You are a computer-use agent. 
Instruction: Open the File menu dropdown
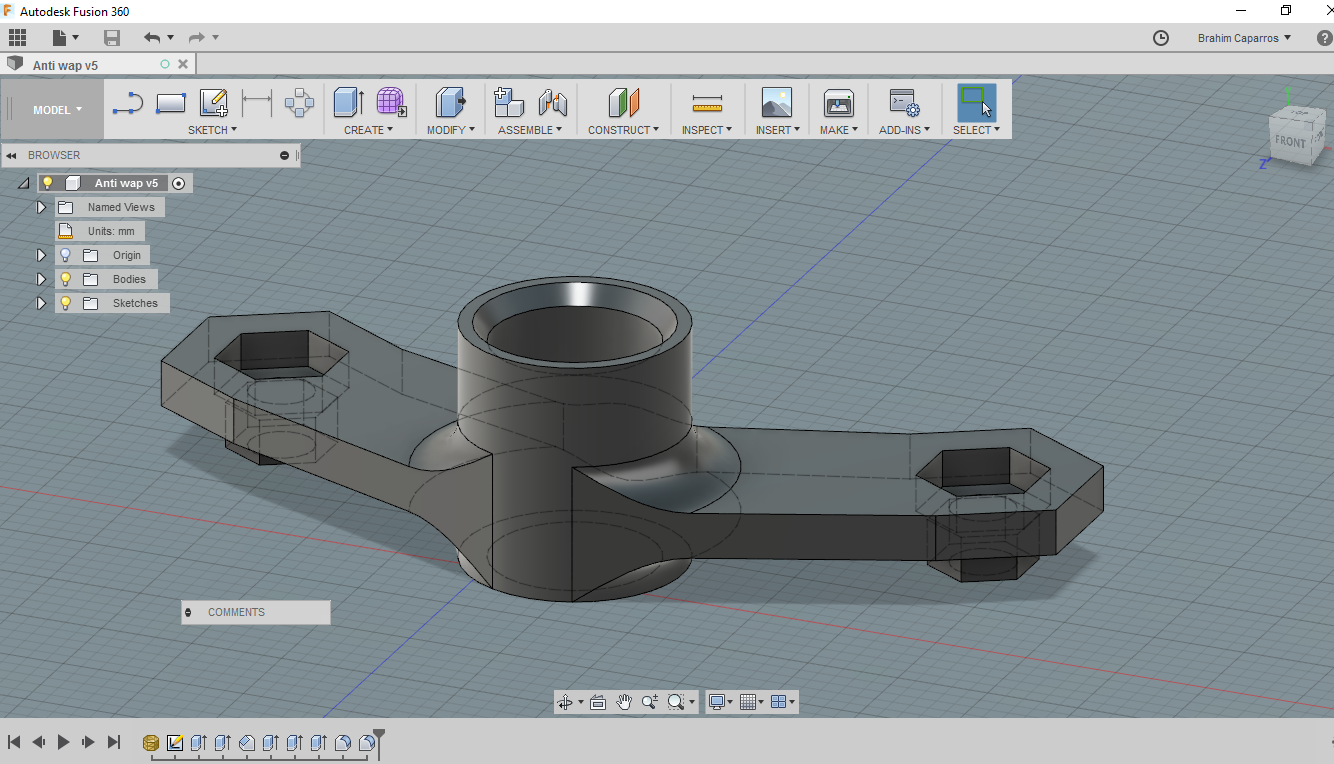(65, 38)
